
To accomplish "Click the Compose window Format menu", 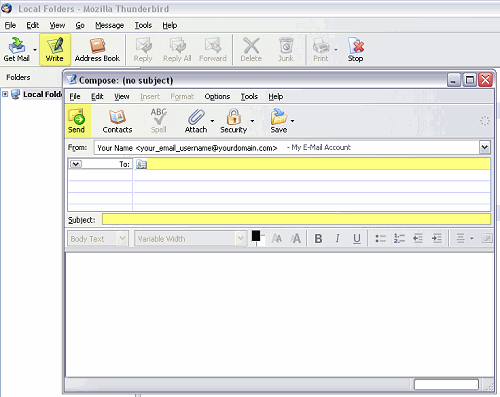I will [182, 97].
